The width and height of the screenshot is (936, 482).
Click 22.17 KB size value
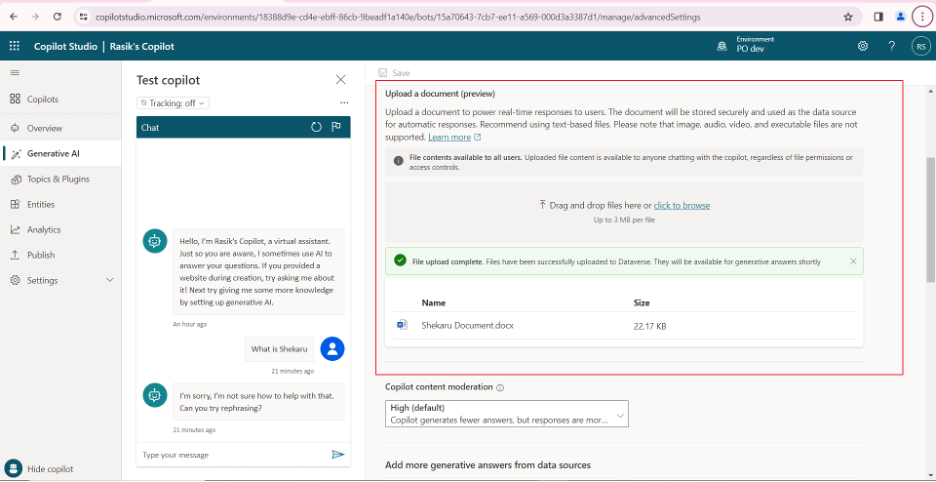tap(649, 326)
